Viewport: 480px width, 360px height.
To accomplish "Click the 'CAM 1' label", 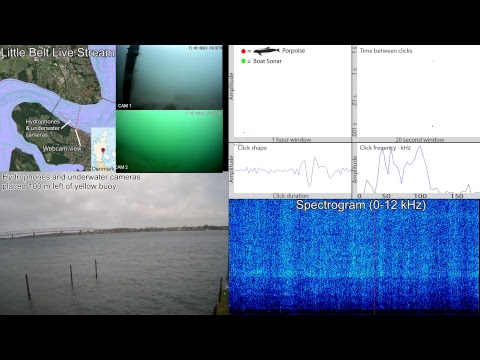I will click(125, 106).
